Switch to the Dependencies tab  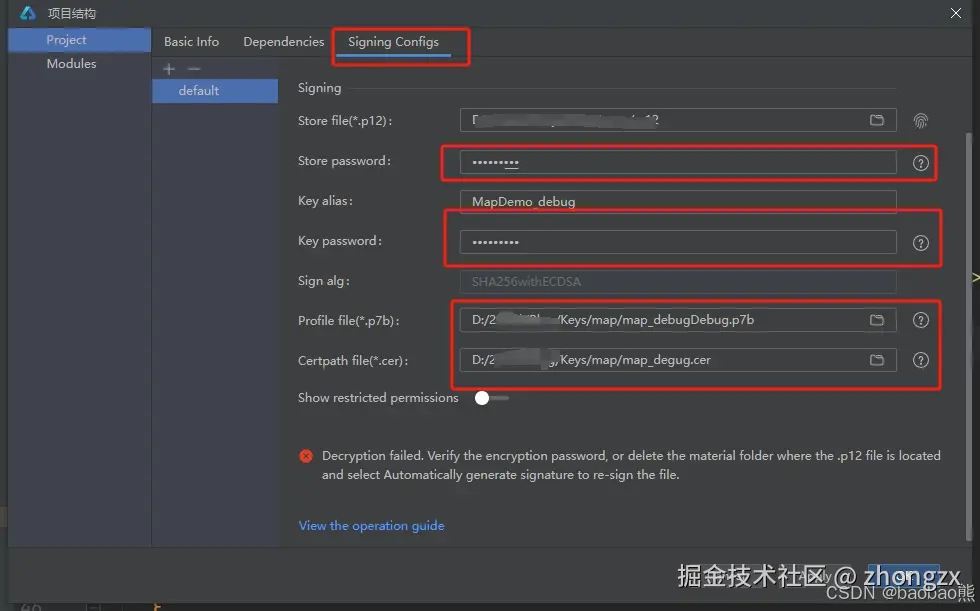coord(283,41)
